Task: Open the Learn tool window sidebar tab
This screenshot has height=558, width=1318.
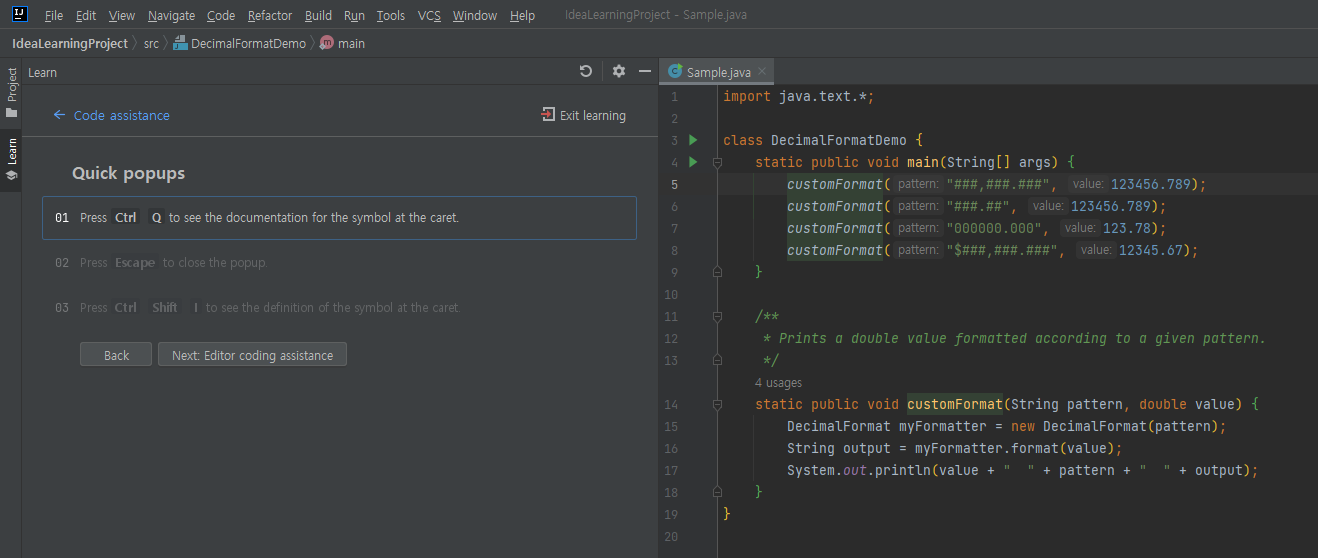Action: [x=11, y=160]
